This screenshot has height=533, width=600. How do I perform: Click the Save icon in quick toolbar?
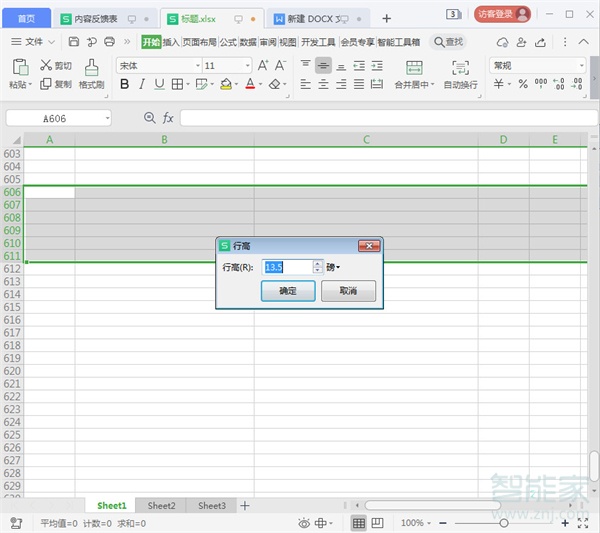[x=74, y=42]
